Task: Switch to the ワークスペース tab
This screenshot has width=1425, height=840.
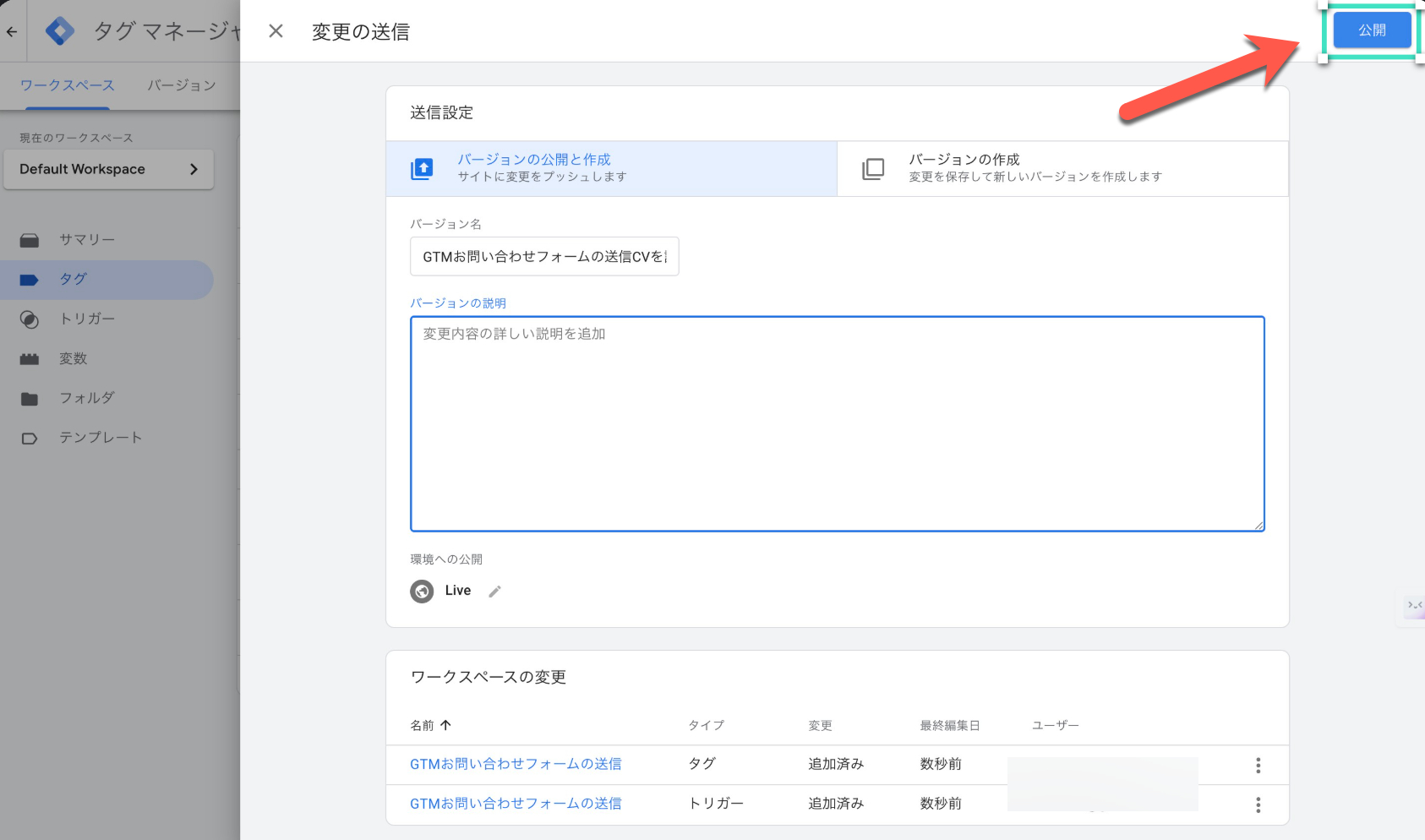Action: [x=67, y=85]
